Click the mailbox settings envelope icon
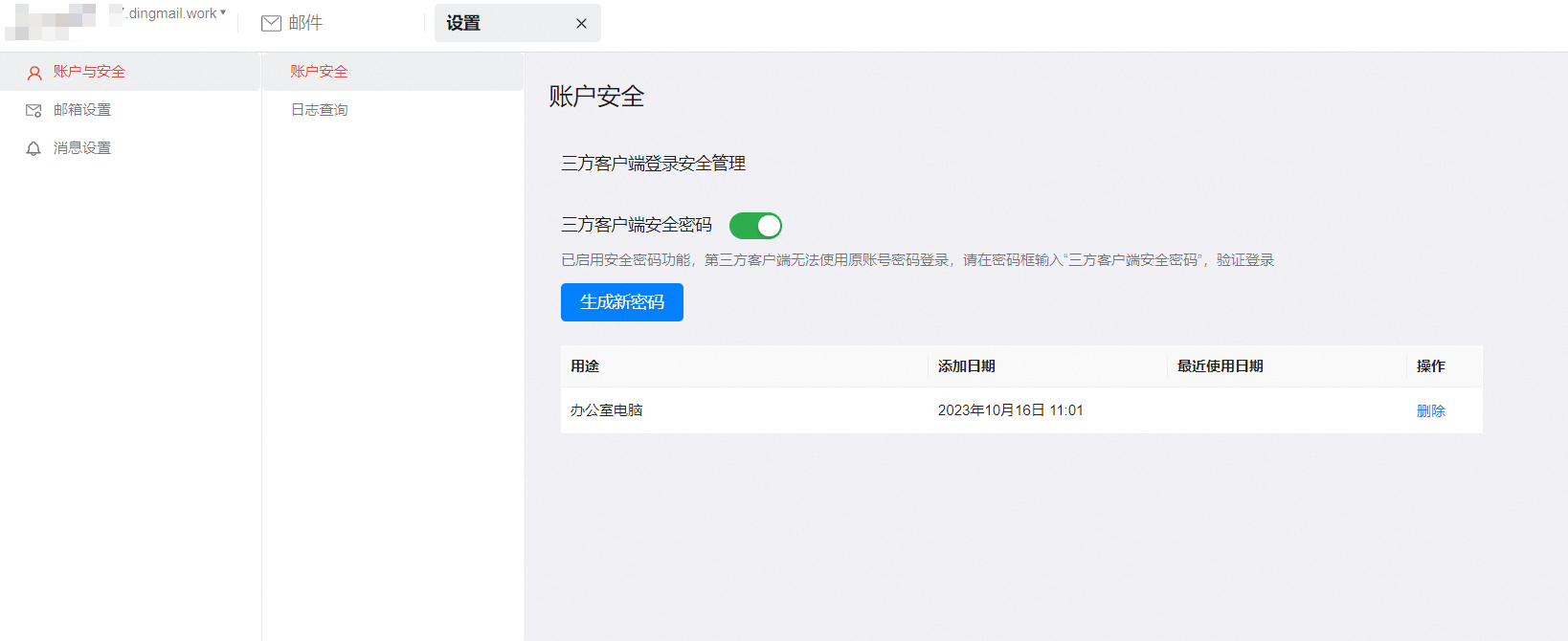Viewport: 1568px width, 641px height. [x=34, y=111]
